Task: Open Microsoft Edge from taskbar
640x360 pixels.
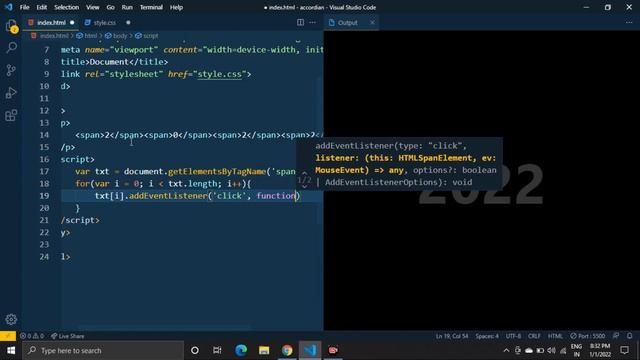Action: [x=241, y=351]
